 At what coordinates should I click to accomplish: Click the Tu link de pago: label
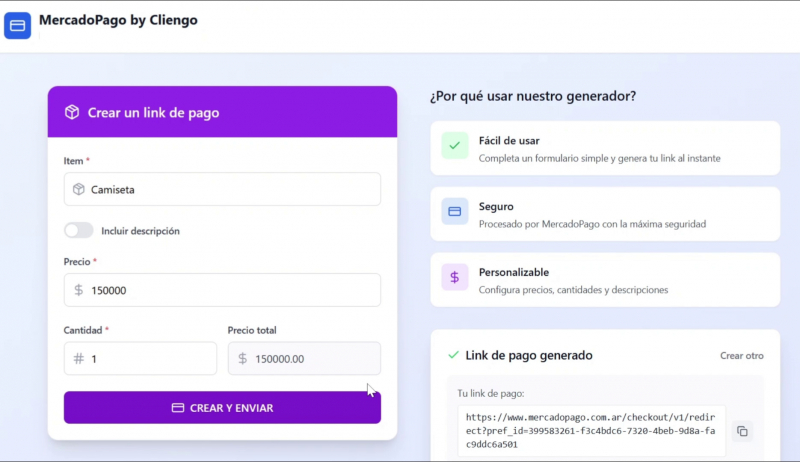(491, 394)
